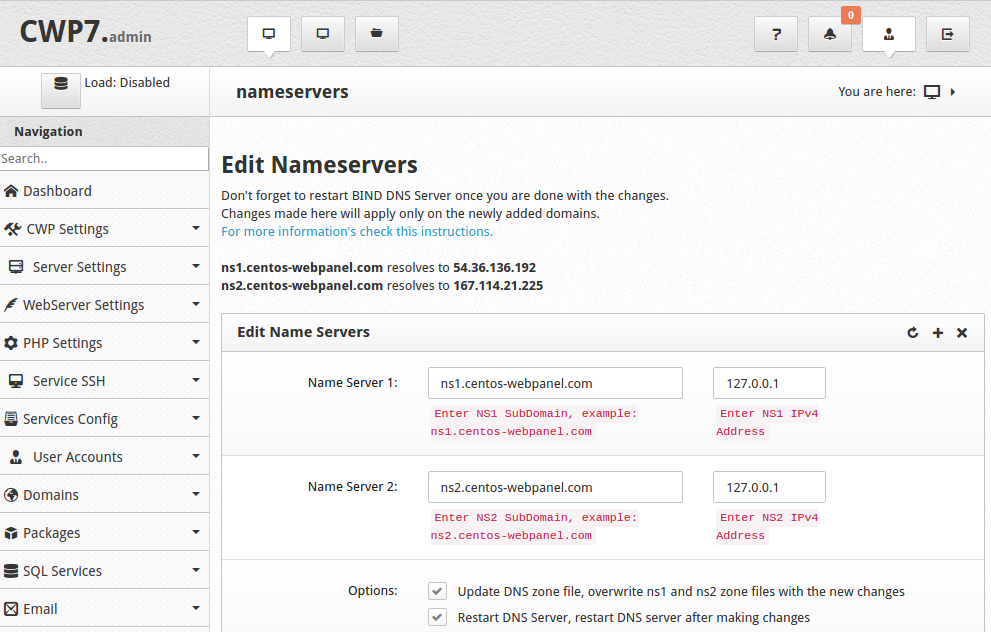The height and width of the screenshot is (632, 991).
Task: Click the SQL Services database icon
Action: 11,571
